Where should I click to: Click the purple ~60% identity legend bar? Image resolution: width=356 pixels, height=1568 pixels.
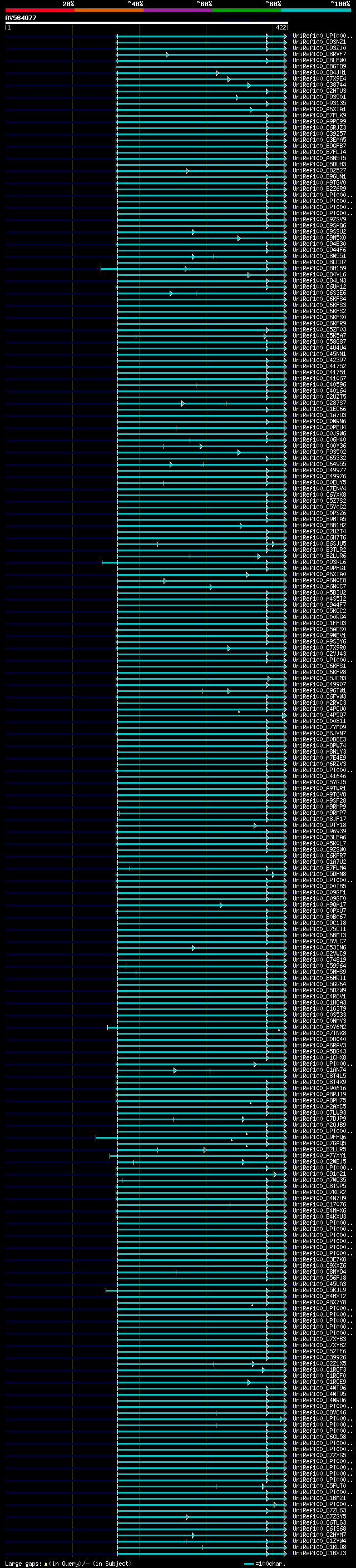(x=179, y=10)
